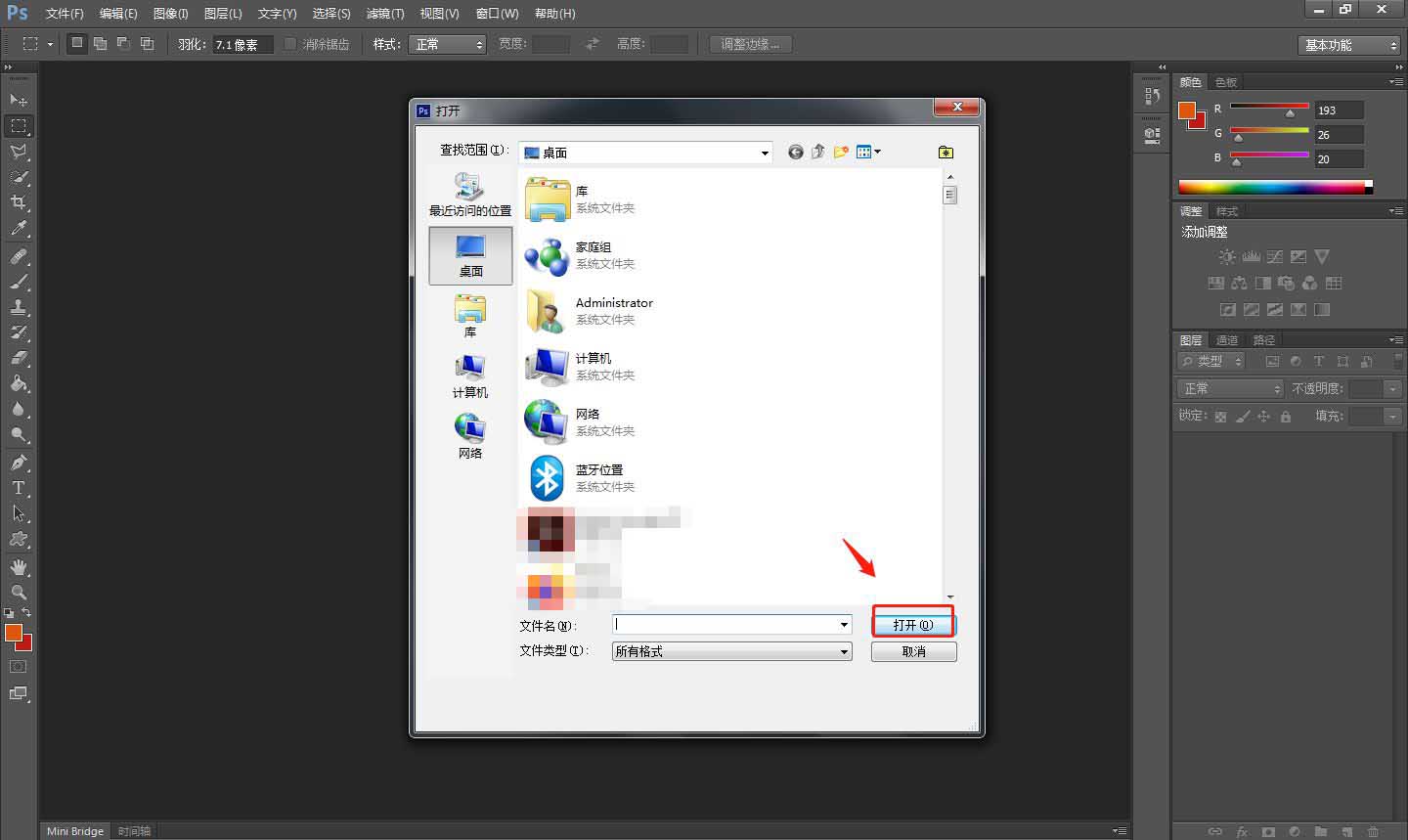
Task: Open the workspace dropdown in the options bar
Action: pyautogui.click(x=1350, y=45)
